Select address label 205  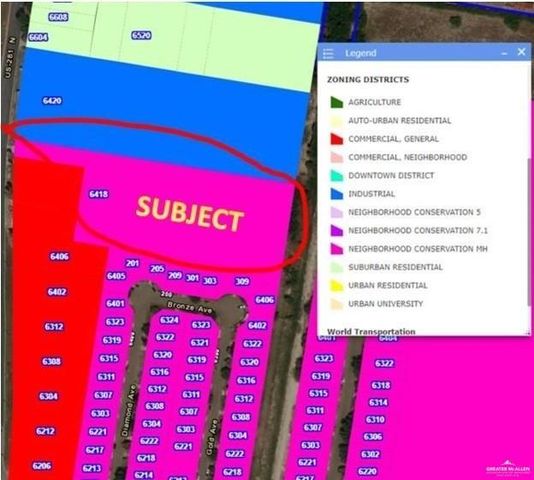point(157,269)
